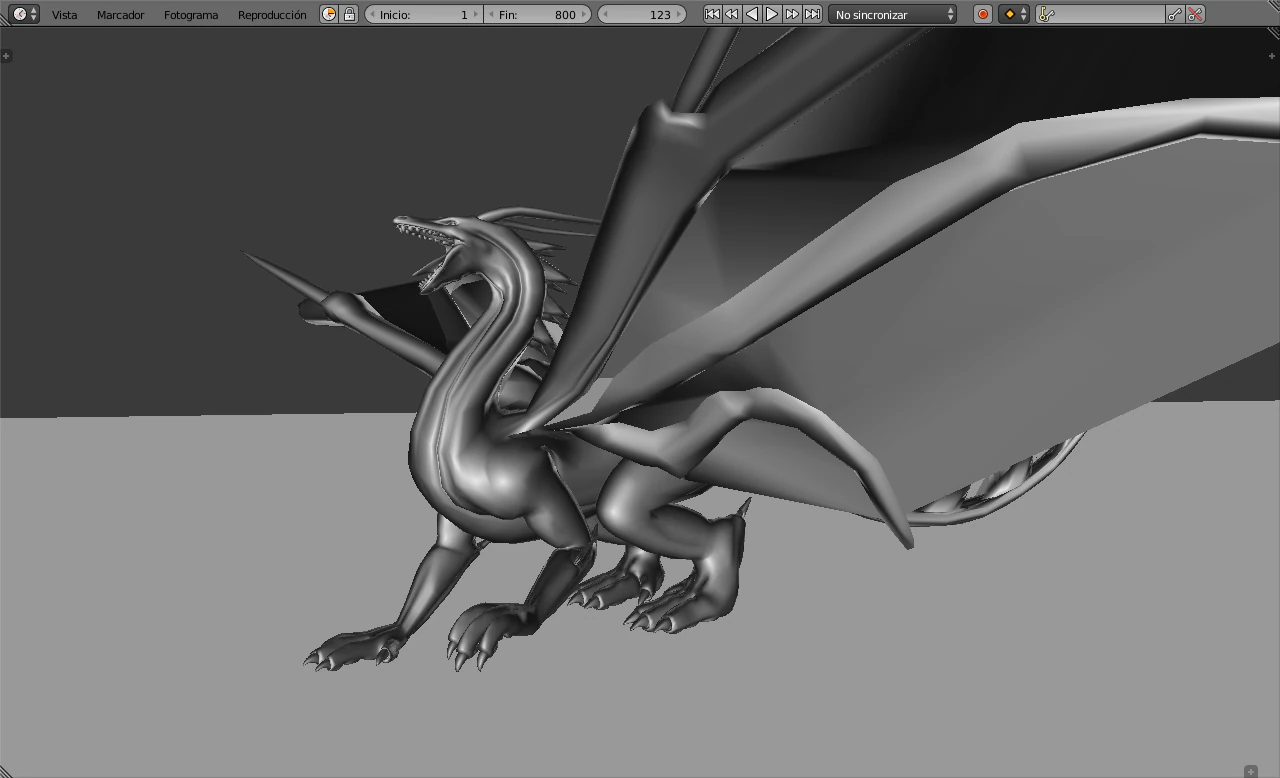Open the No sincronizar sync dropdown
This screenshot has height=778, width=1280.
[x=893, y=14]
